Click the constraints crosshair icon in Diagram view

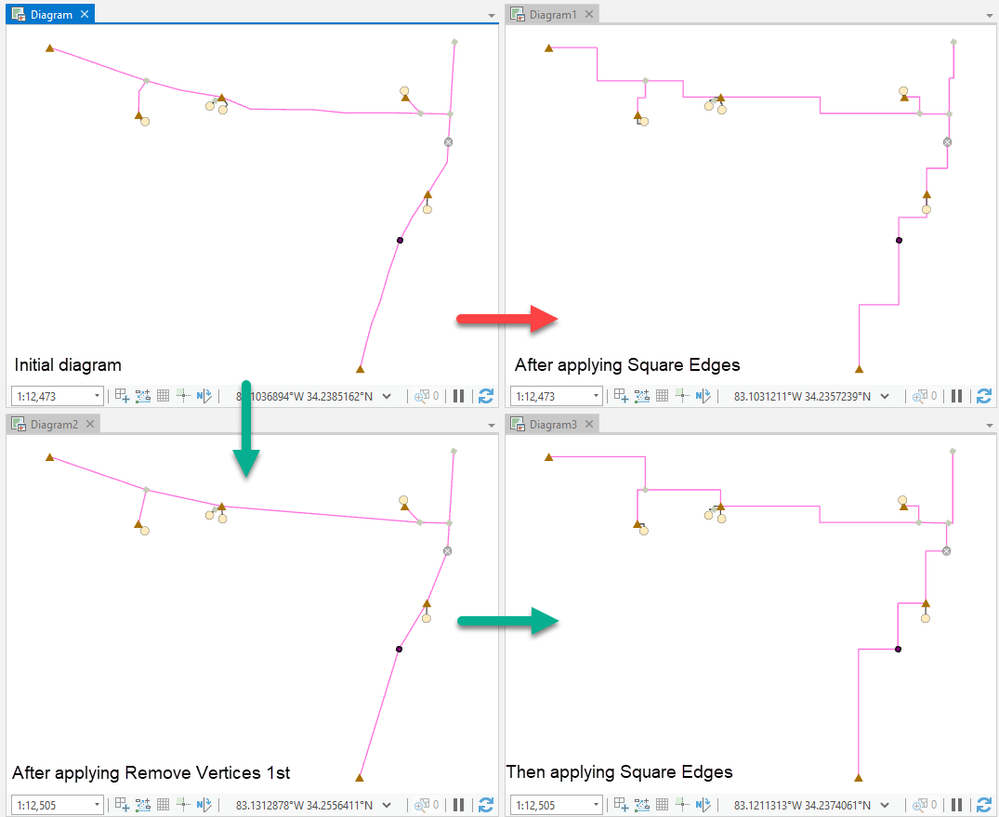coord(183,396)
